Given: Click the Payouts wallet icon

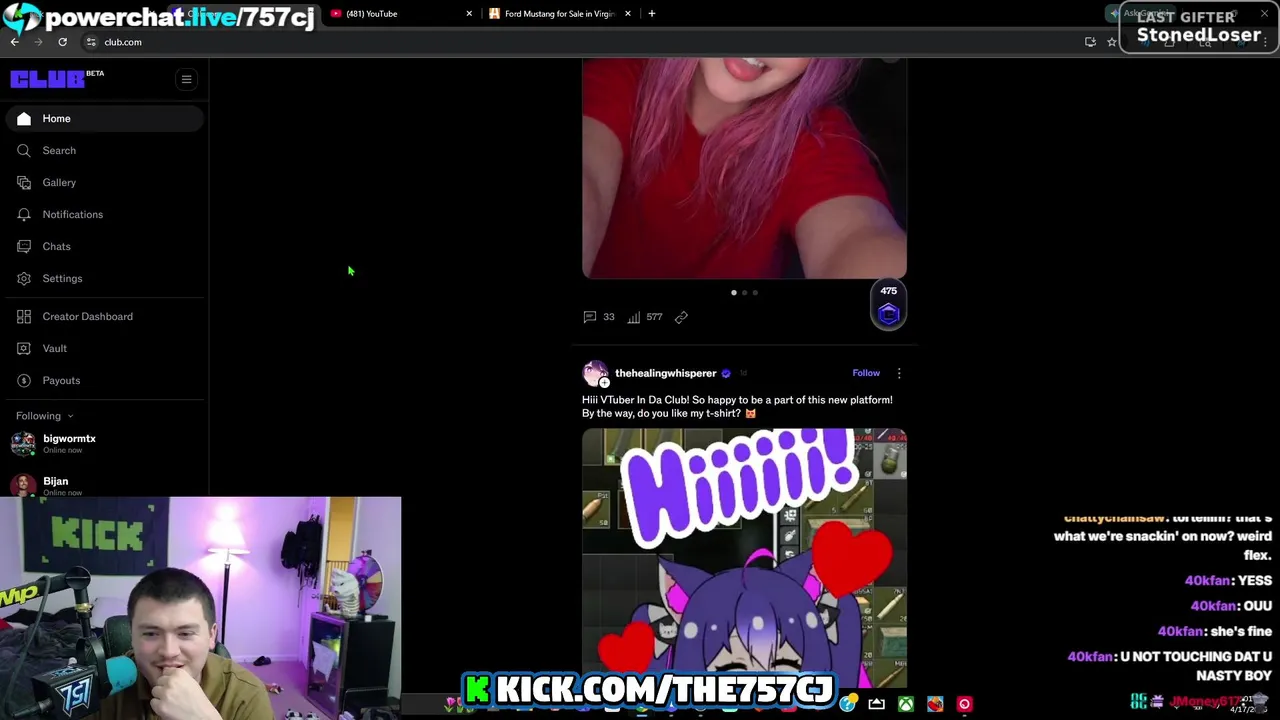Looking at the screenshot, I should [24, 380].
